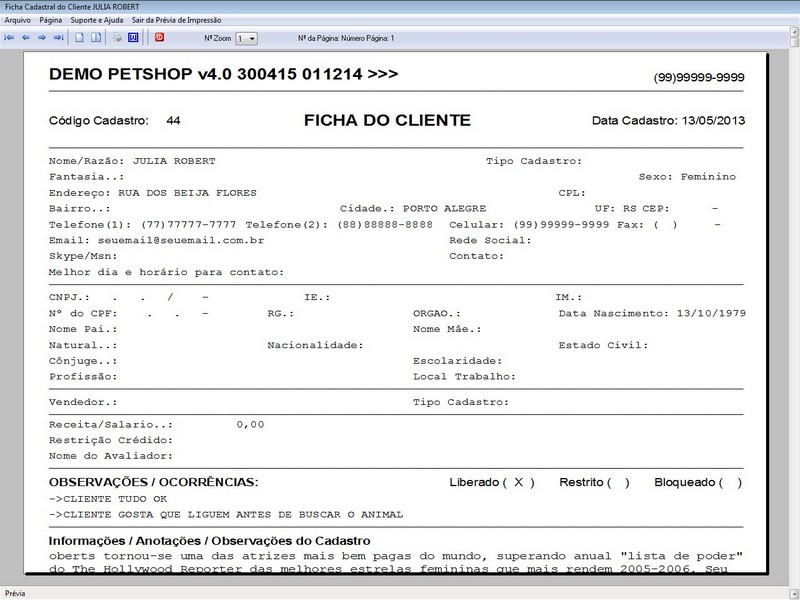Select single page view icon
Image resolution: width=800 pixels, height=600 pixels.
coord(79,38)
